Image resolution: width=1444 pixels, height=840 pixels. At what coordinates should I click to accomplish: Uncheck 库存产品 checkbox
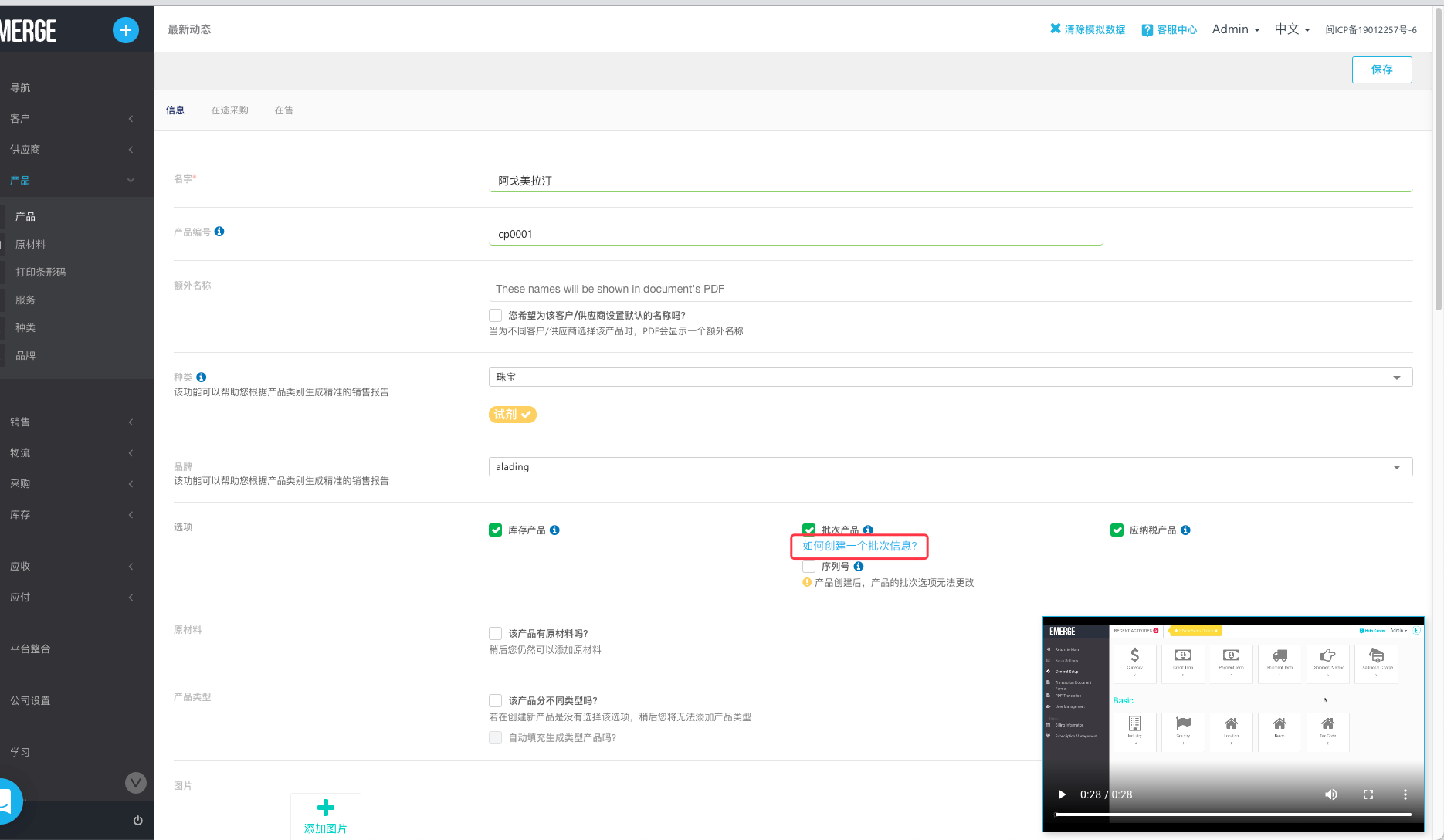[496, 530]
